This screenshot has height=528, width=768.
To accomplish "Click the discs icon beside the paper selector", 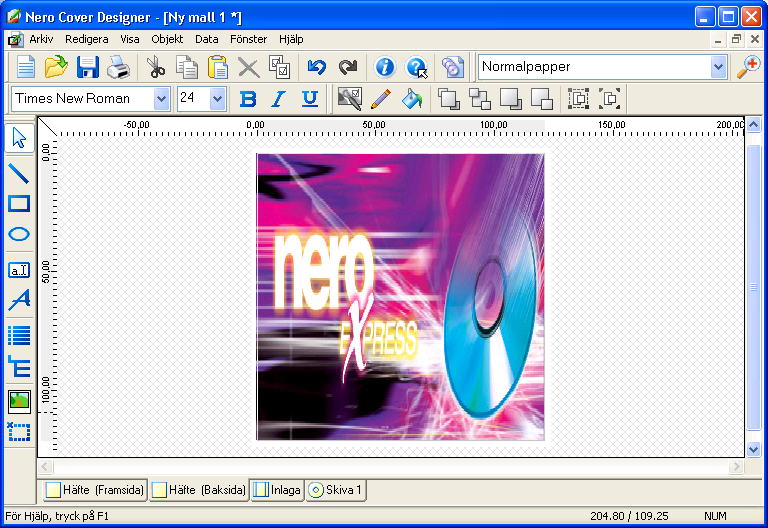I will pyautogui.click(x=453, y=67).
